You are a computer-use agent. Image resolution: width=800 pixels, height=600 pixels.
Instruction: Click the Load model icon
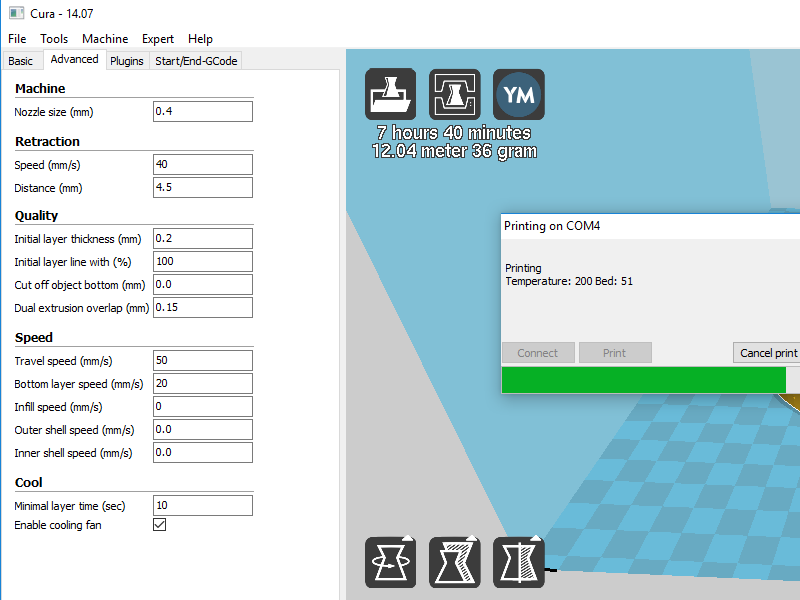(x=390, y=94)
